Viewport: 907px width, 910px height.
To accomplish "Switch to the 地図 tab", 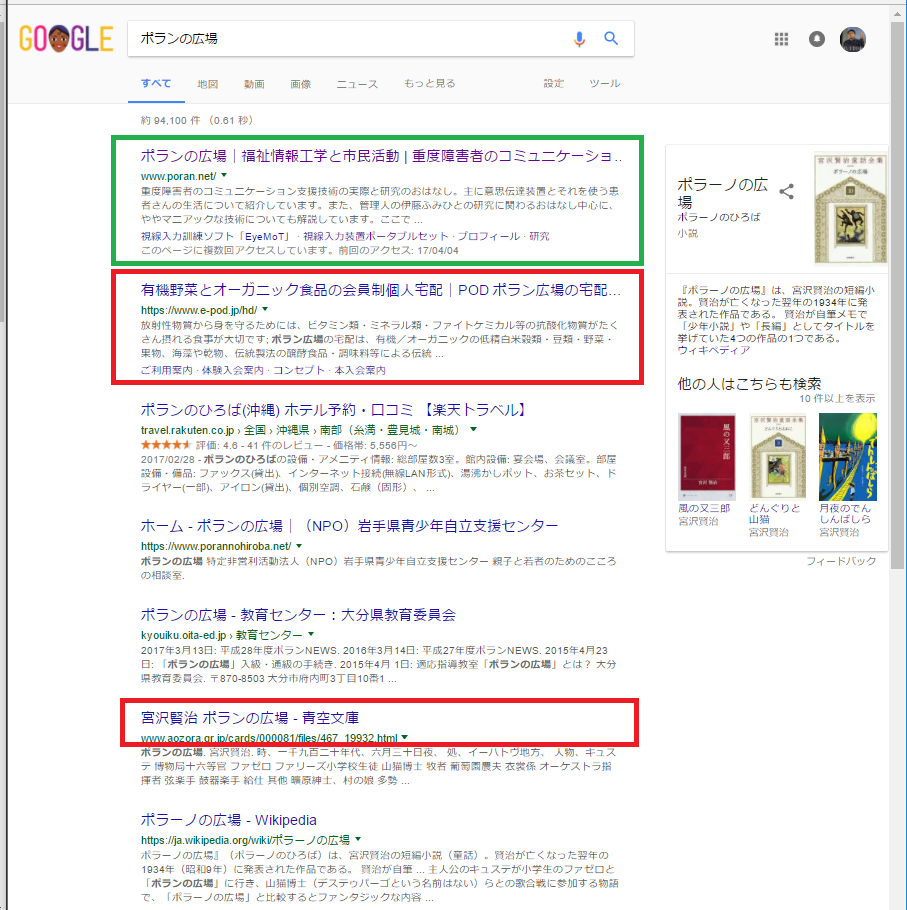I will (x=208, y=84).
